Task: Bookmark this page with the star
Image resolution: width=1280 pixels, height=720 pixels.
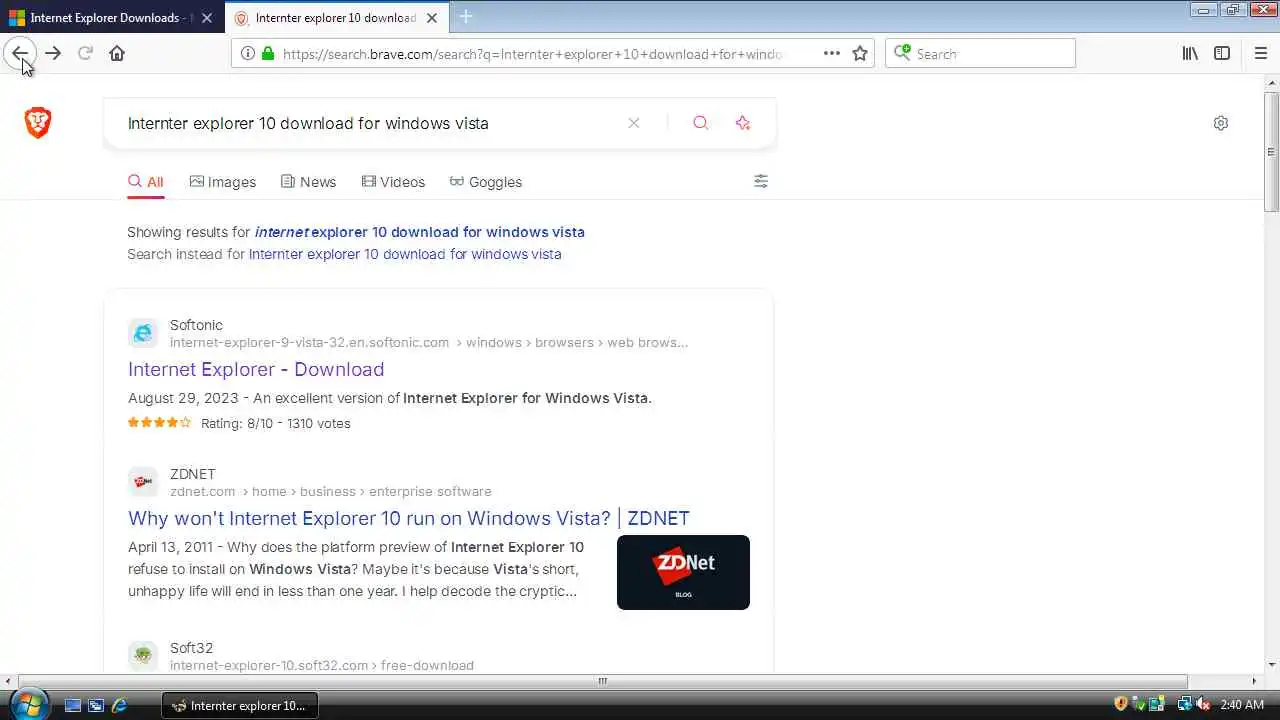Action: [x=860, y=54]
